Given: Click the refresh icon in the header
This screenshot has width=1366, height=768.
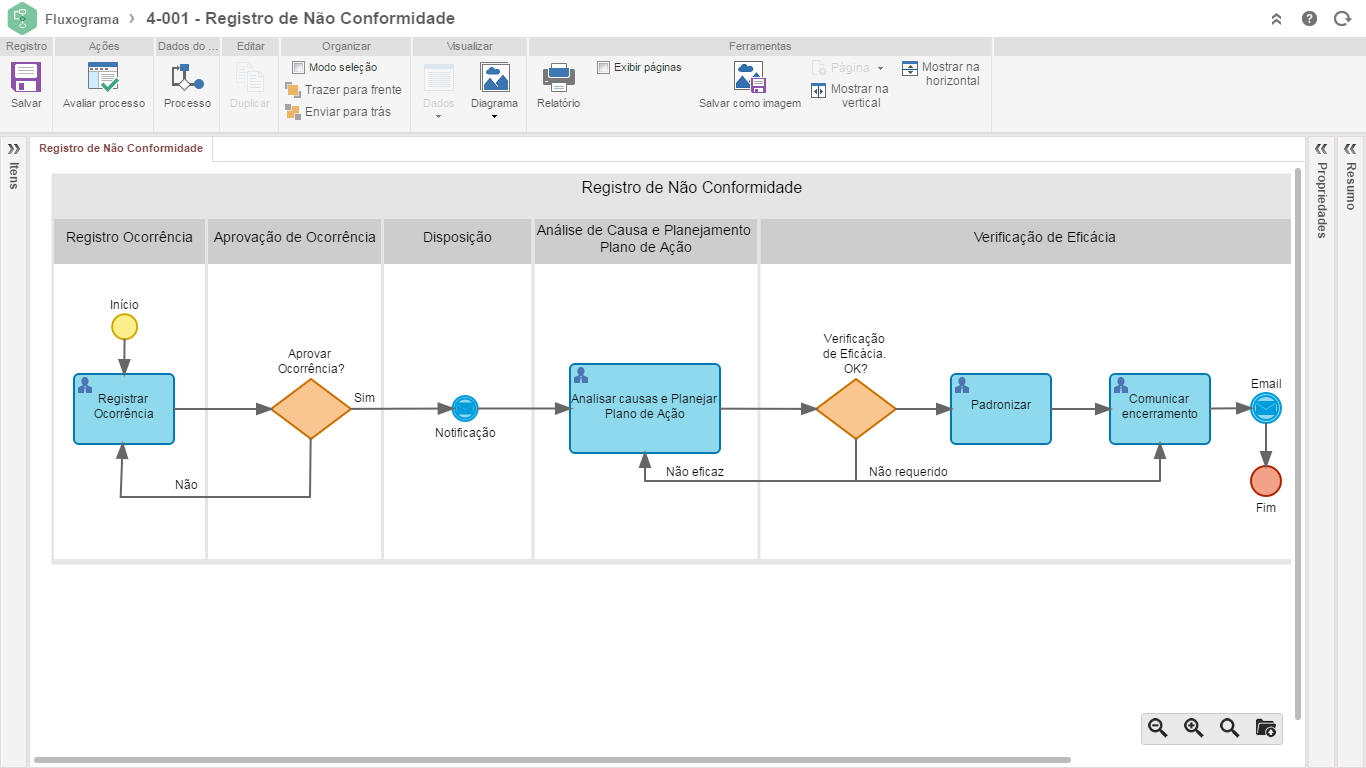Looking at the screenshot, I should pos(1342,19).
